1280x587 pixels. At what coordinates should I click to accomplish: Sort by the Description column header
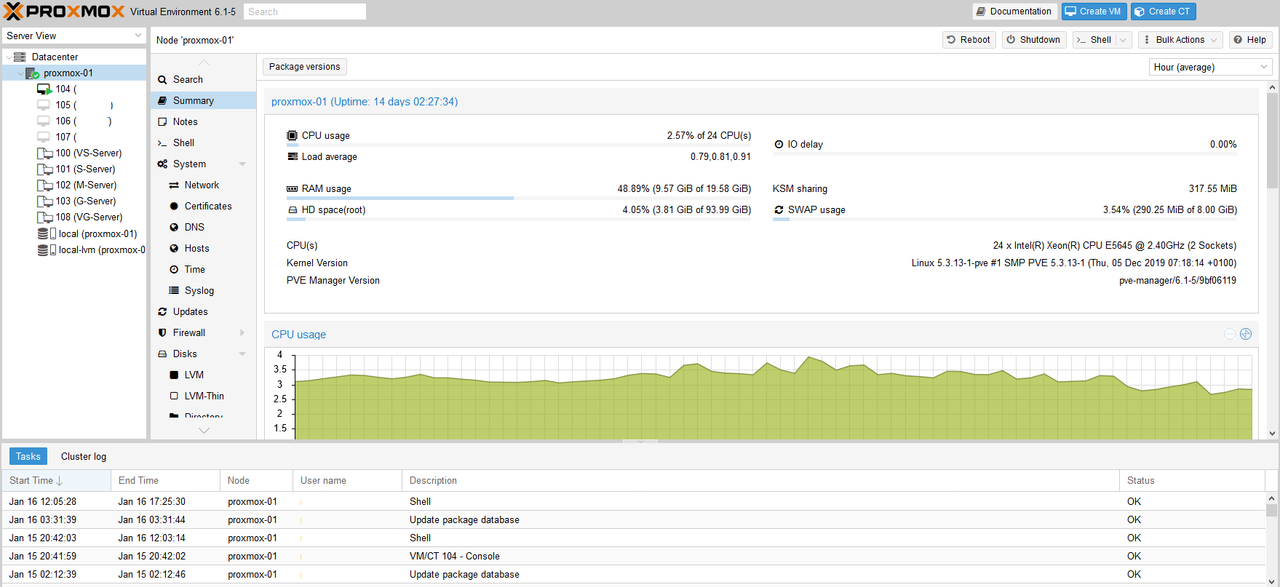pyautogui.click(x=760, y=481)
